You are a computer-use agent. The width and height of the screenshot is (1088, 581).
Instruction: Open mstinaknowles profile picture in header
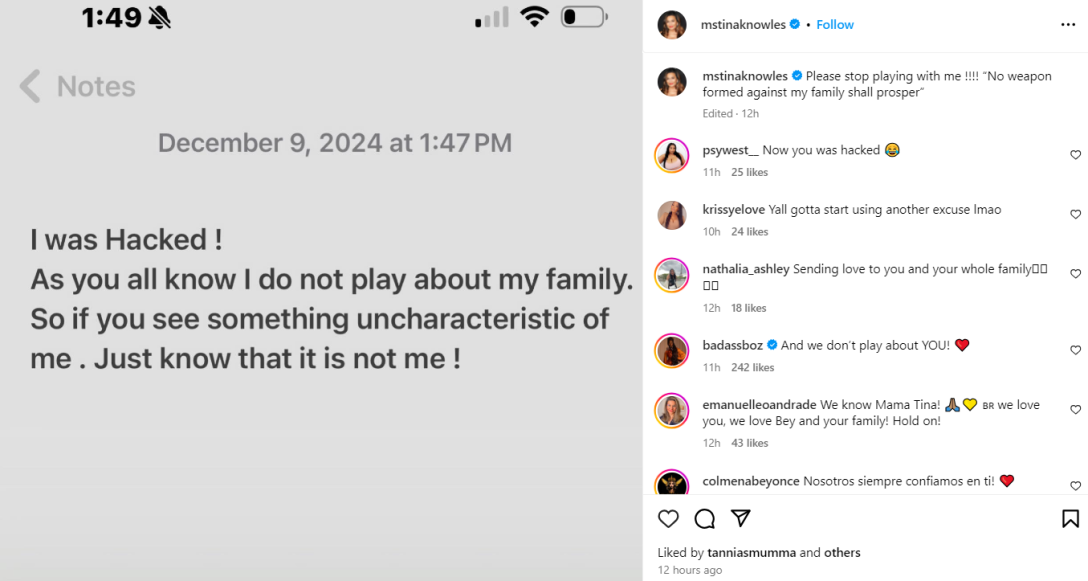pos(672,24)
